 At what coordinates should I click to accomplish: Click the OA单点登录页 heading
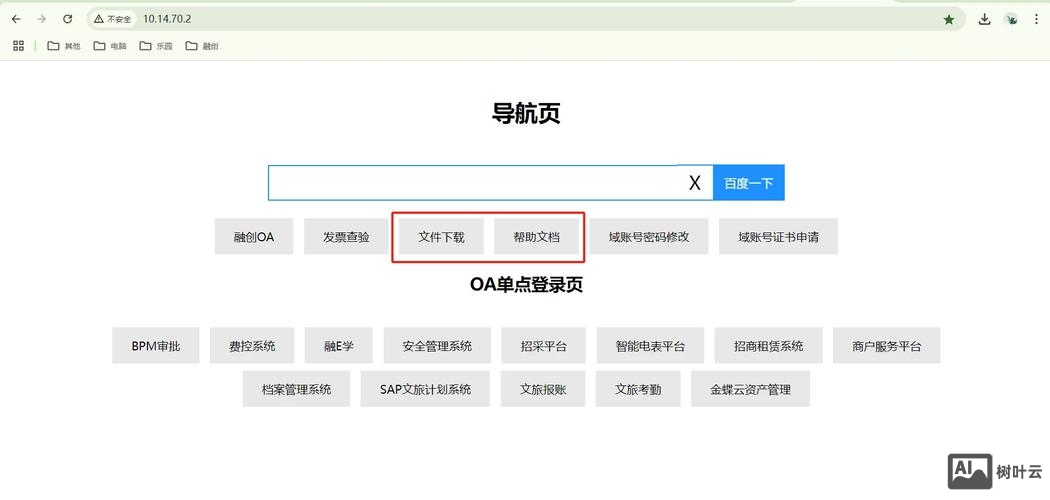pyautogui.click(x=526, y=284)
